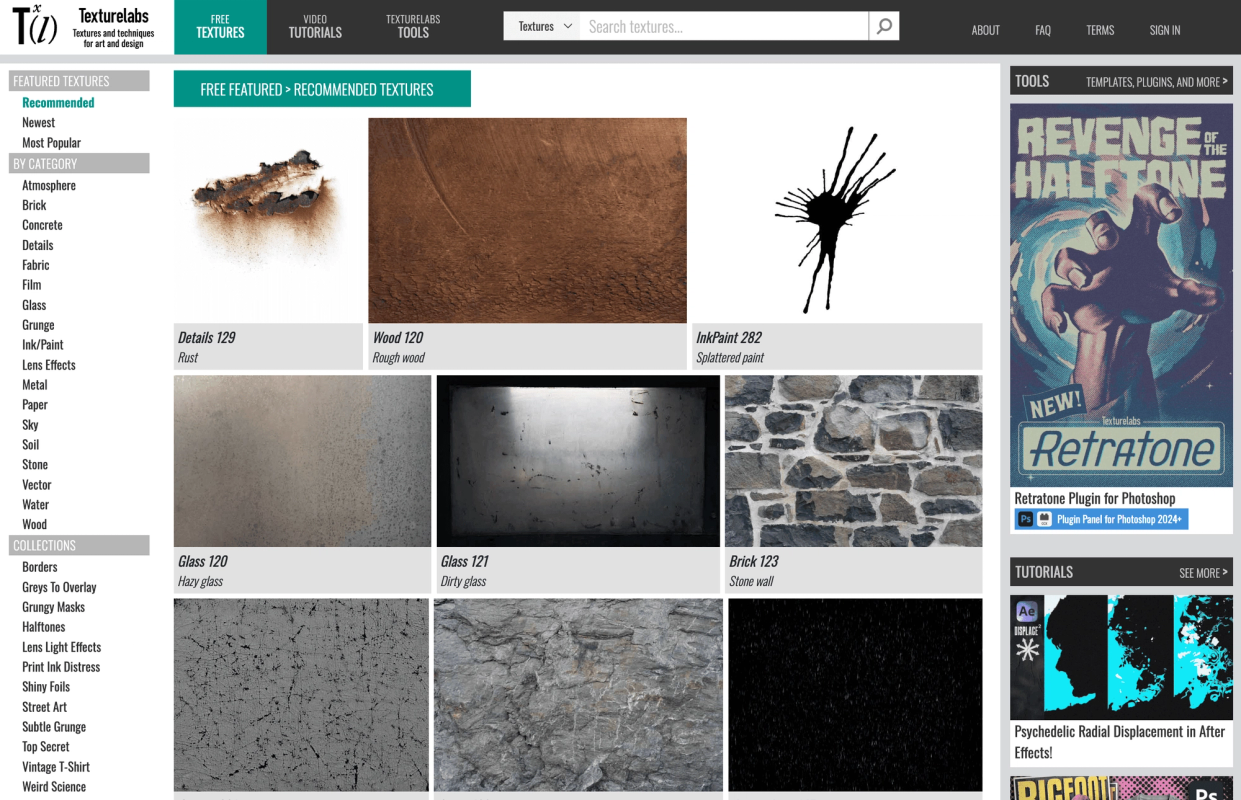Click into the Search textures field

[x=724, y=26]
